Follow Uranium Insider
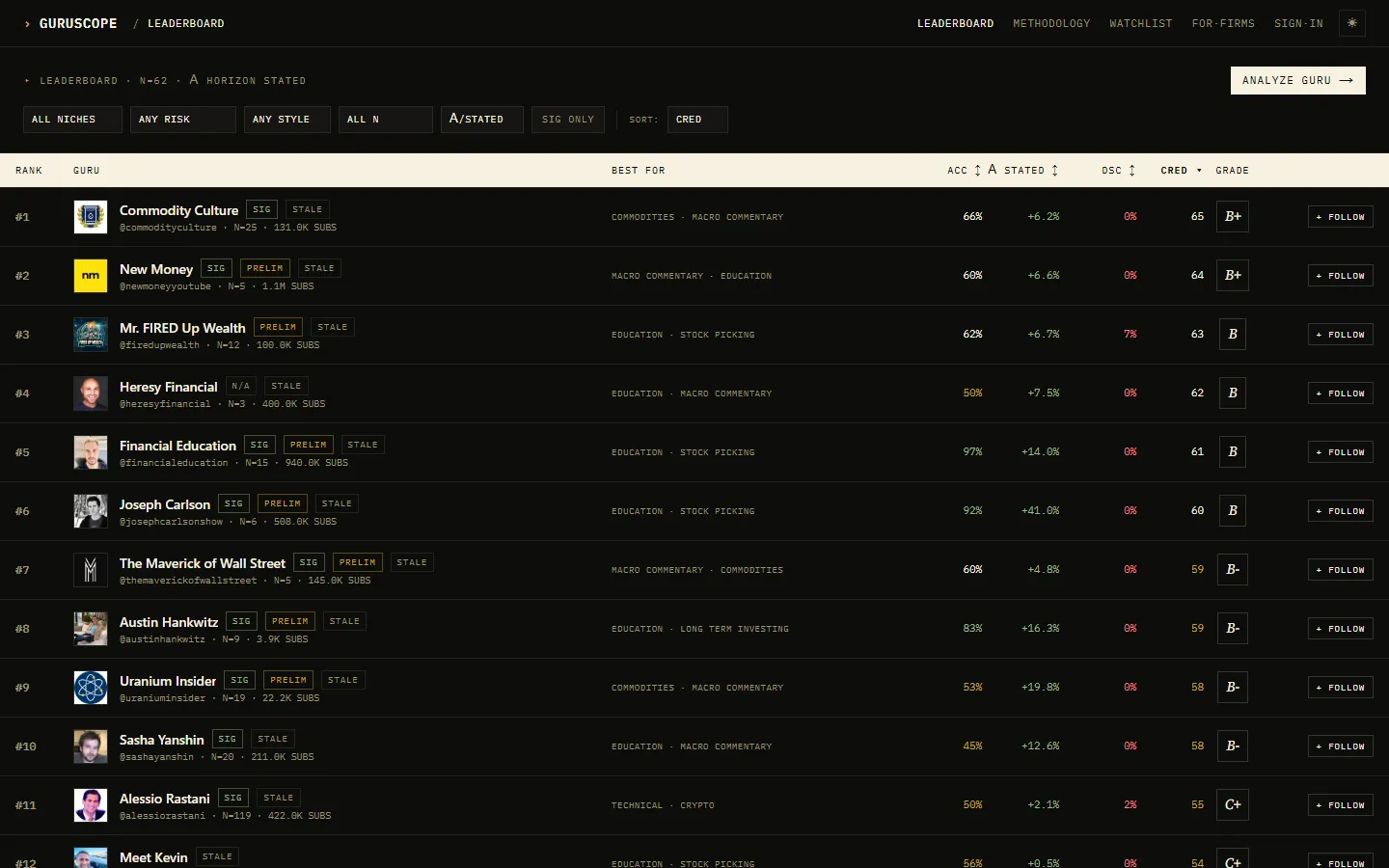The image size is (1389, 868). tap(1341, 688)
